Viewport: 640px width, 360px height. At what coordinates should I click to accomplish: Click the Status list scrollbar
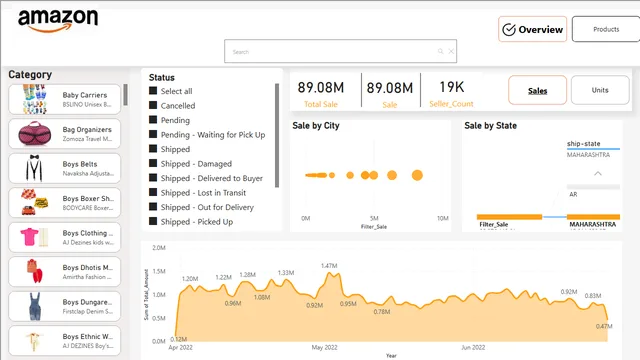[x=277, y=136]
